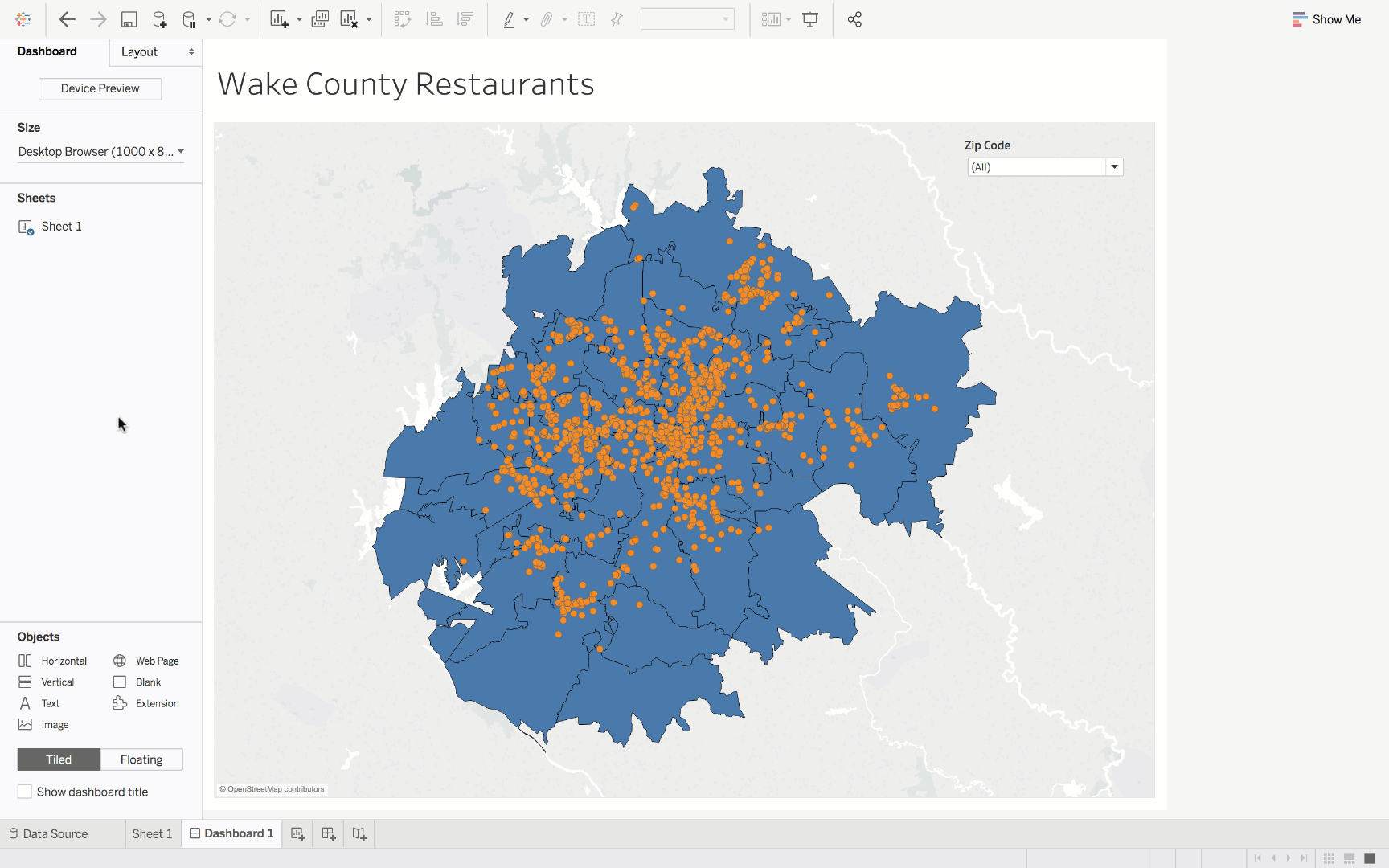Viewport: 1389px width, 868px height.
Task: Click the Device Preview button
Action: [100, 88]
